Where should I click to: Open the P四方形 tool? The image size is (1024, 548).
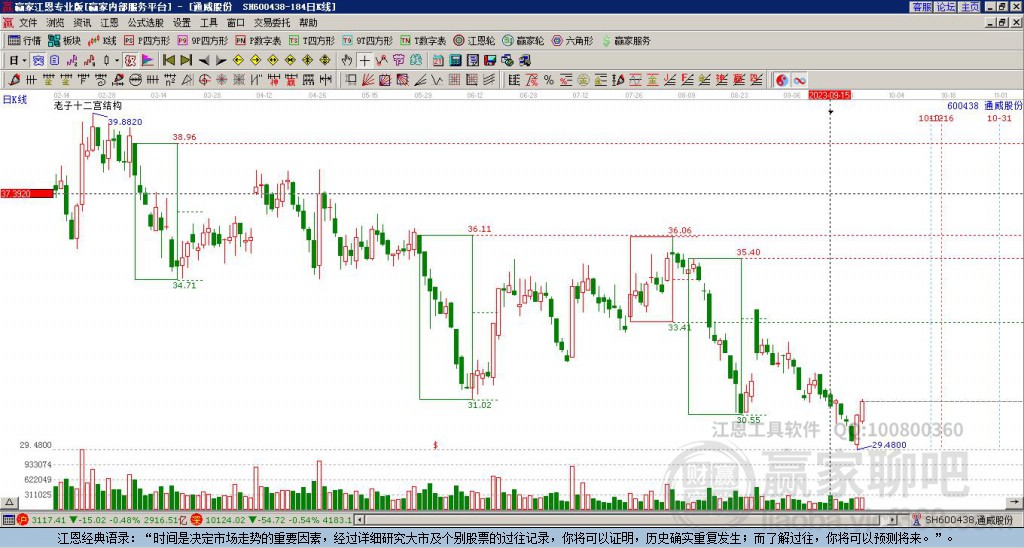coord(147,40)
